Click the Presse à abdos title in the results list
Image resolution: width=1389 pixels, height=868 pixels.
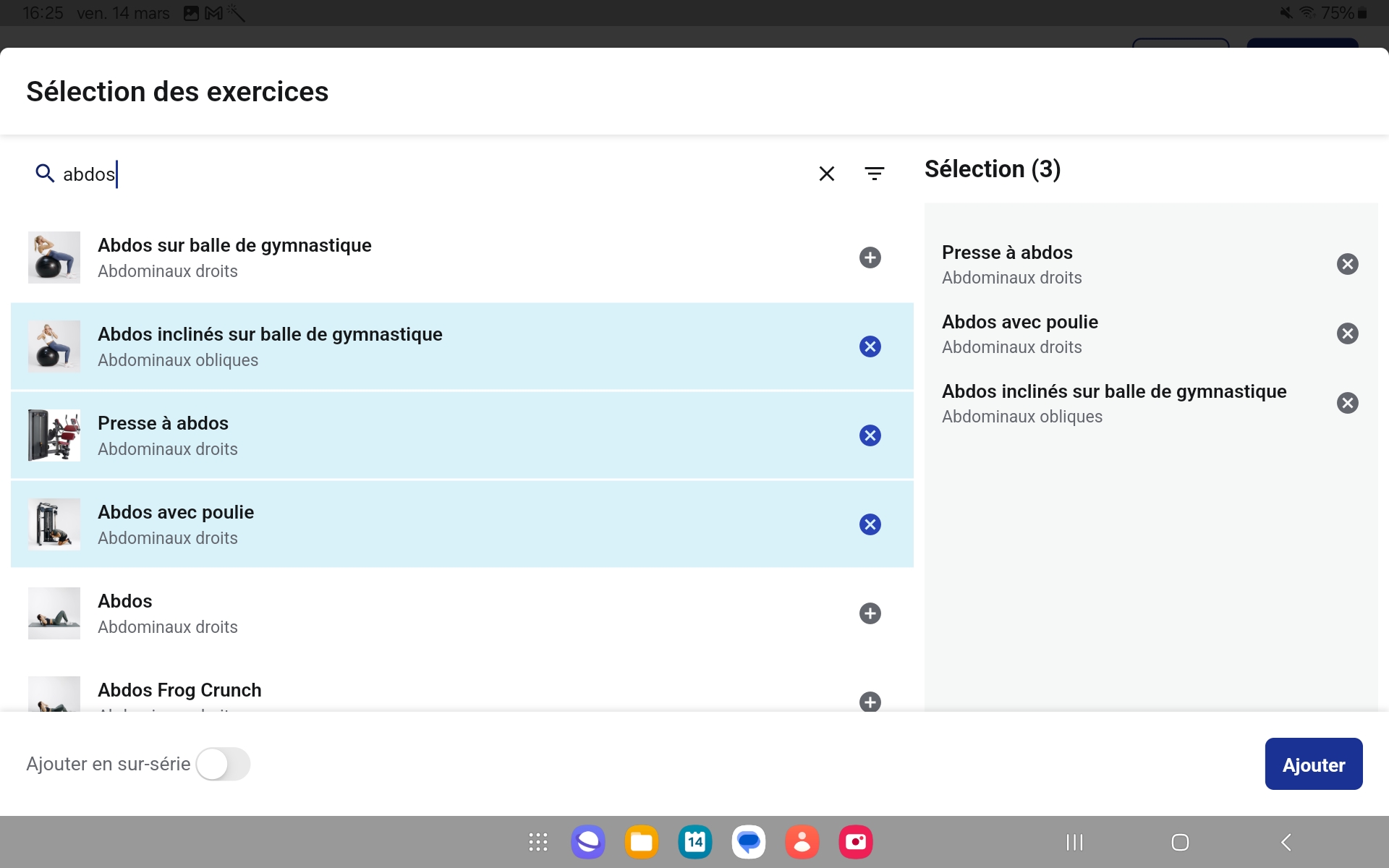(163, 423)
